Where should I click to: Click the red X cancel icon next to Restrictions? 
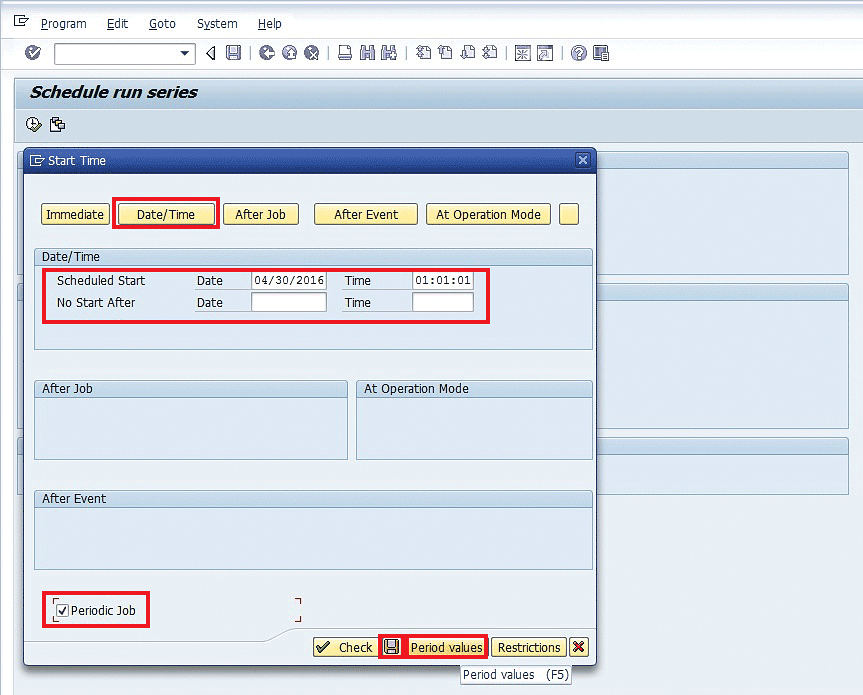pyautogui.click(x=579, y=647)
